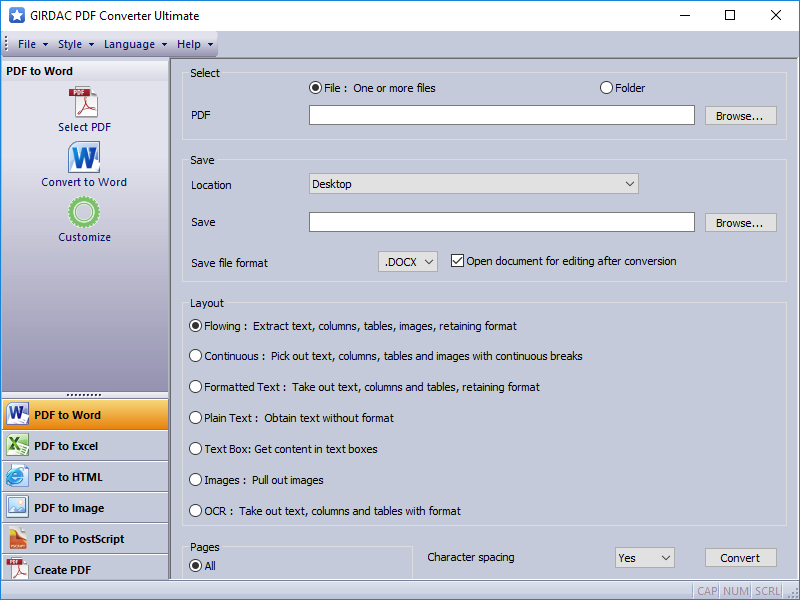Click the PostScript icon in the sidebar

click(18, 539)
